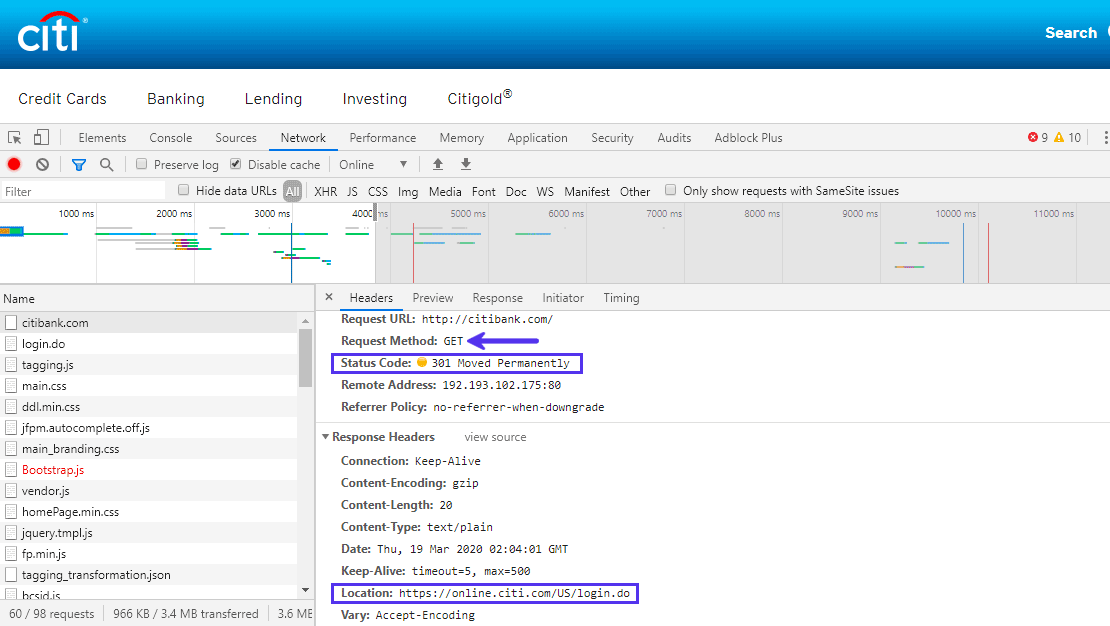1110x626 pixels.
Task: Open the DevTools three-dot menu
Action: point(1104,137)
